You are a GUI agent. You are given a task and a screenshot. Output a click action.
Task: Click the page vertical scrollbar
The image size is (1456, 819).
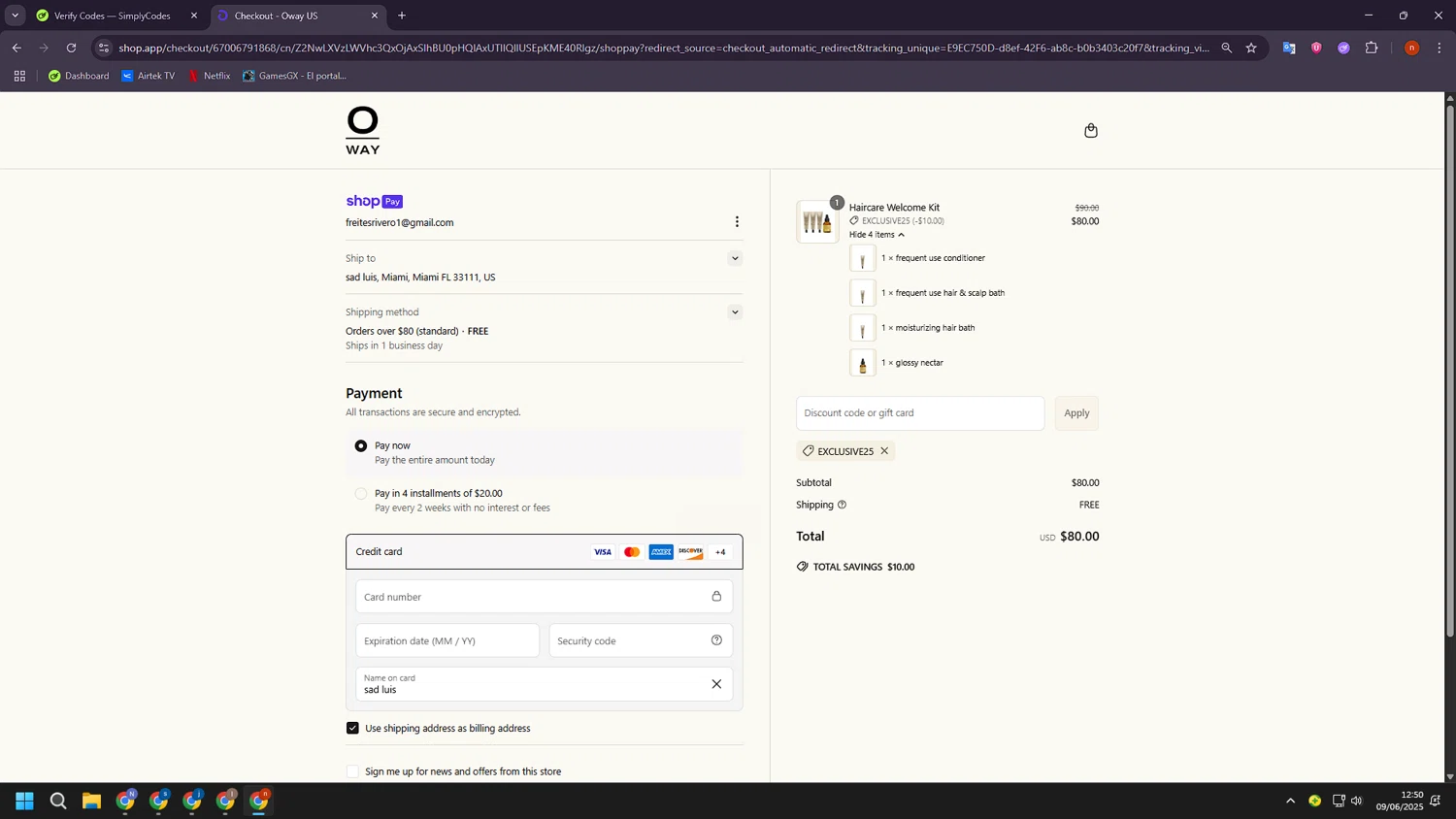1450,369
